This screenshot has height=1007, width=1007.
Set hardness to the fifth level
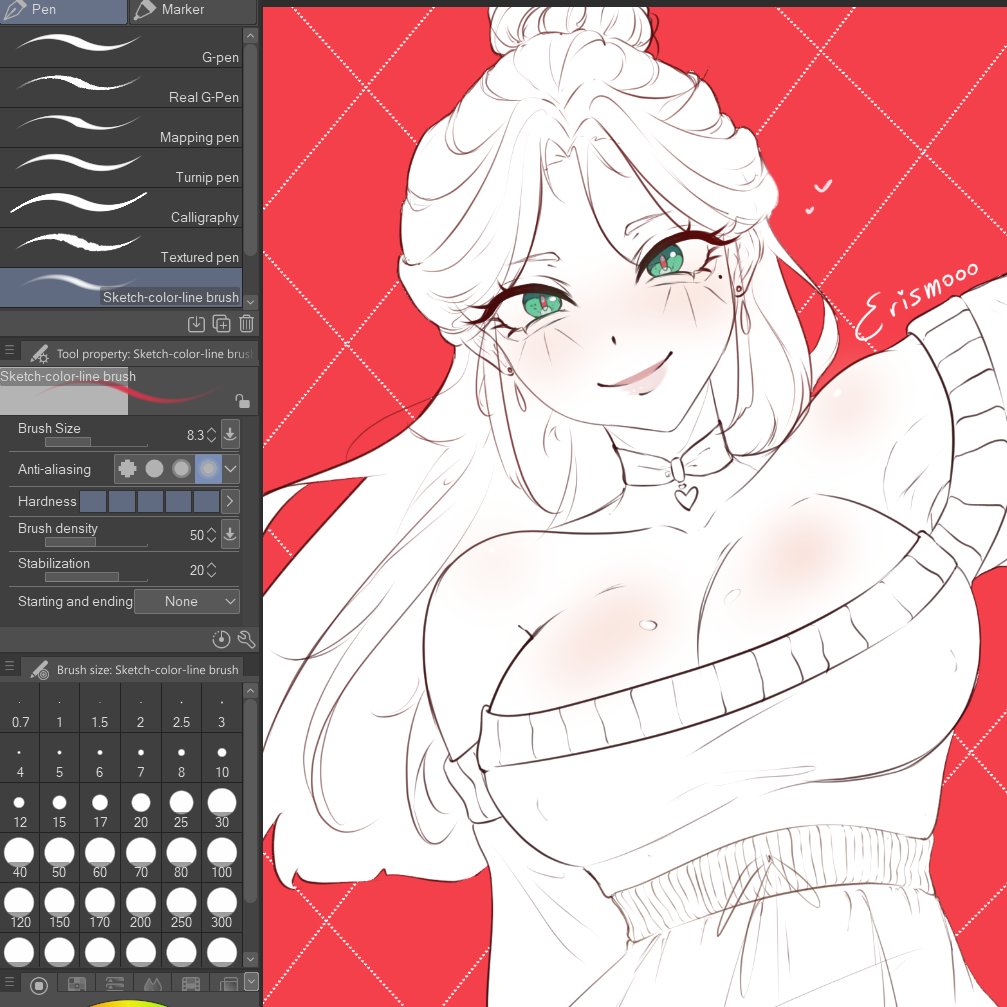206,502
